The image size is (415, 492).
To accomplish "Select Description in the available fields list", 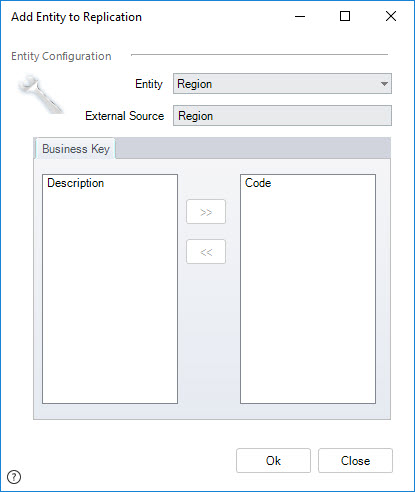I will 76,183.
